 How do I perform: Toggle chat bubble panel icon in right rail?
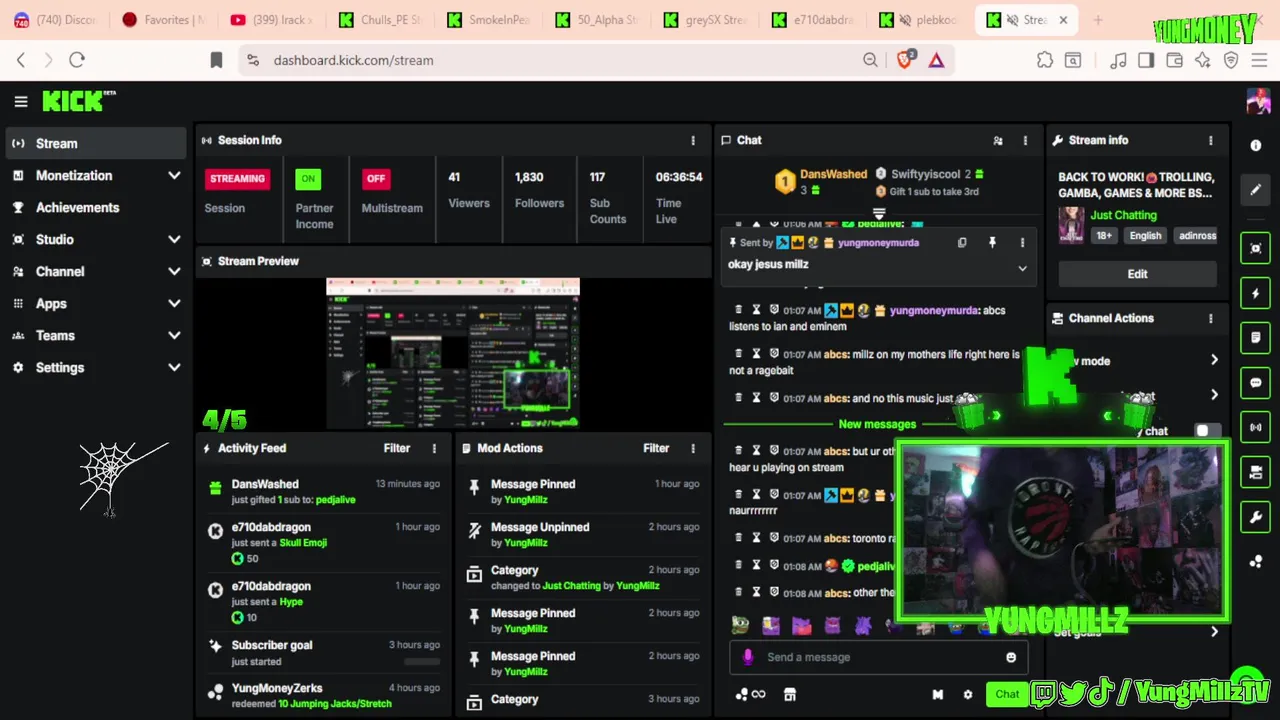1256,382
